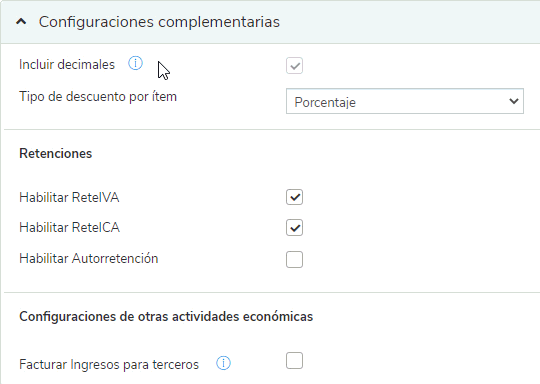Click the Porcentaje text in the select box
This screenshot has height=384, width=540.
click(325, 102)
